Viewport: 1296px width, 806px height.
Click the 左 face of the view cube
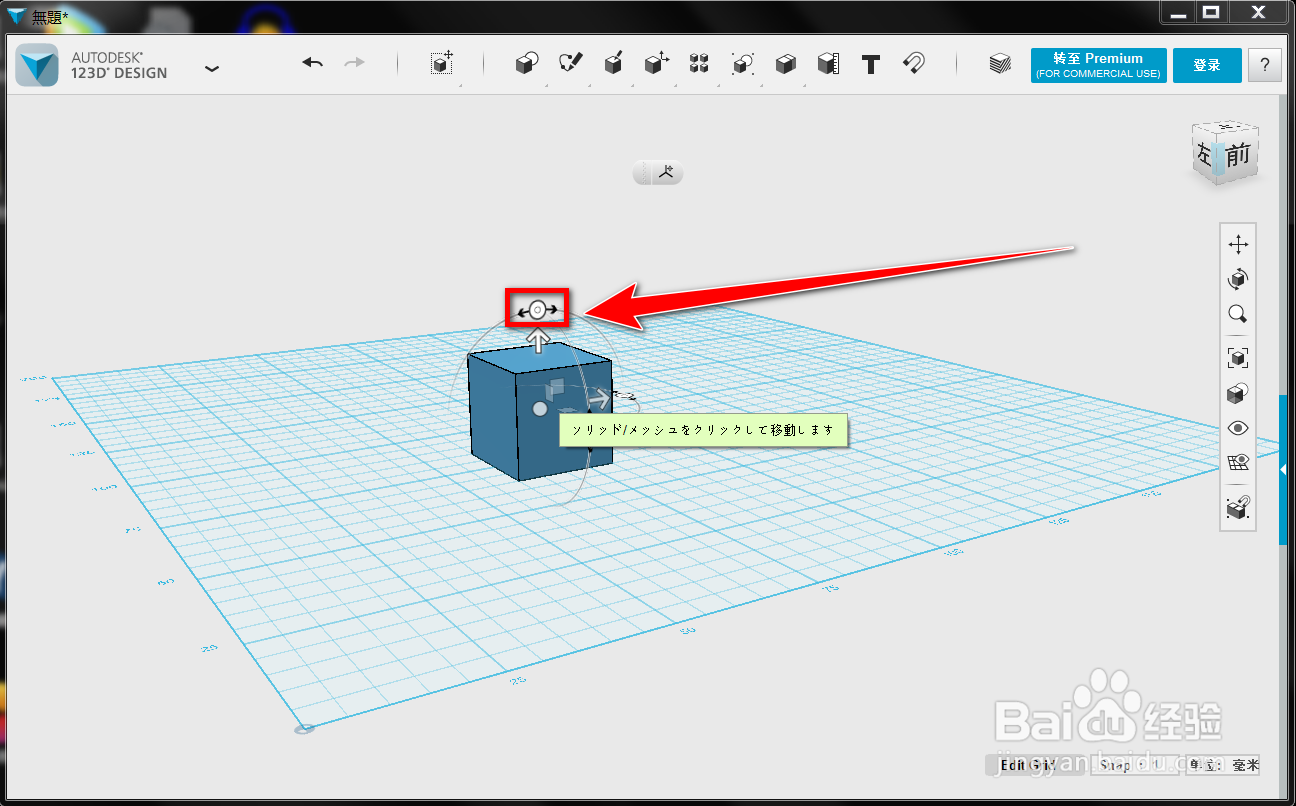[1204, 155]
